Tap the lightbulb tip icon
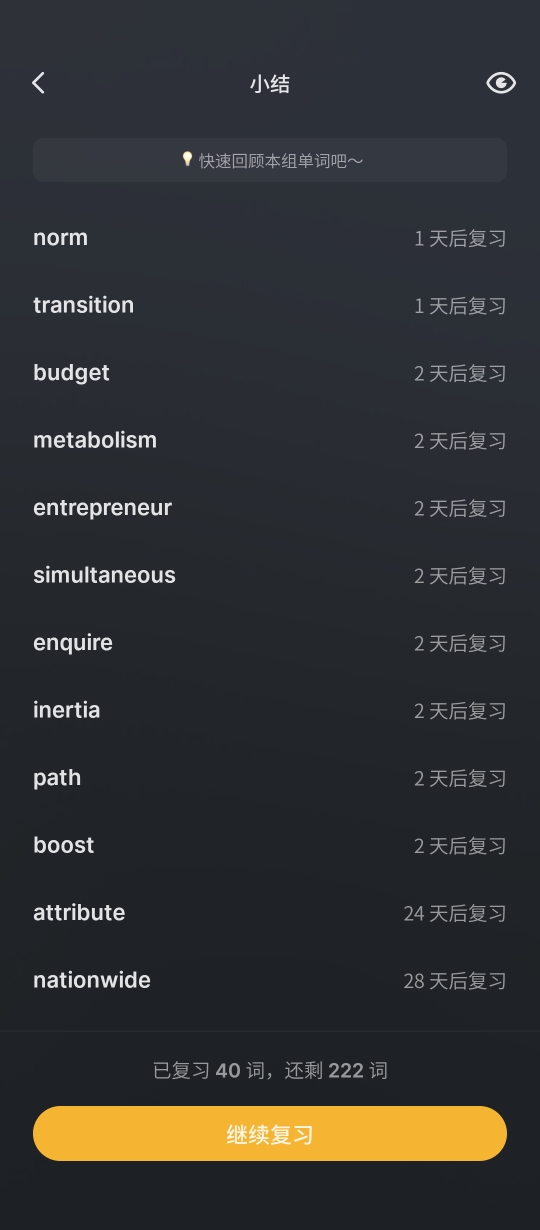Image resolution: width=540 pixels, height=1230 pixels. tap(187, 159)
